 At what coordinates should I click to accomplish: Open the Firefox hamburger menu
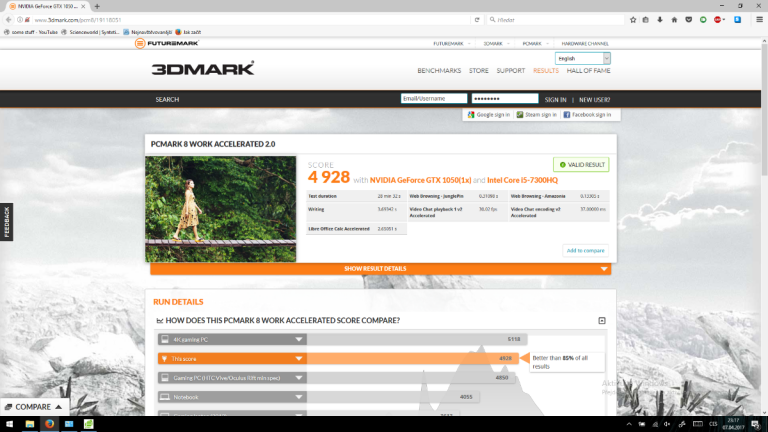pyautogui.click(x=759, y=19)
